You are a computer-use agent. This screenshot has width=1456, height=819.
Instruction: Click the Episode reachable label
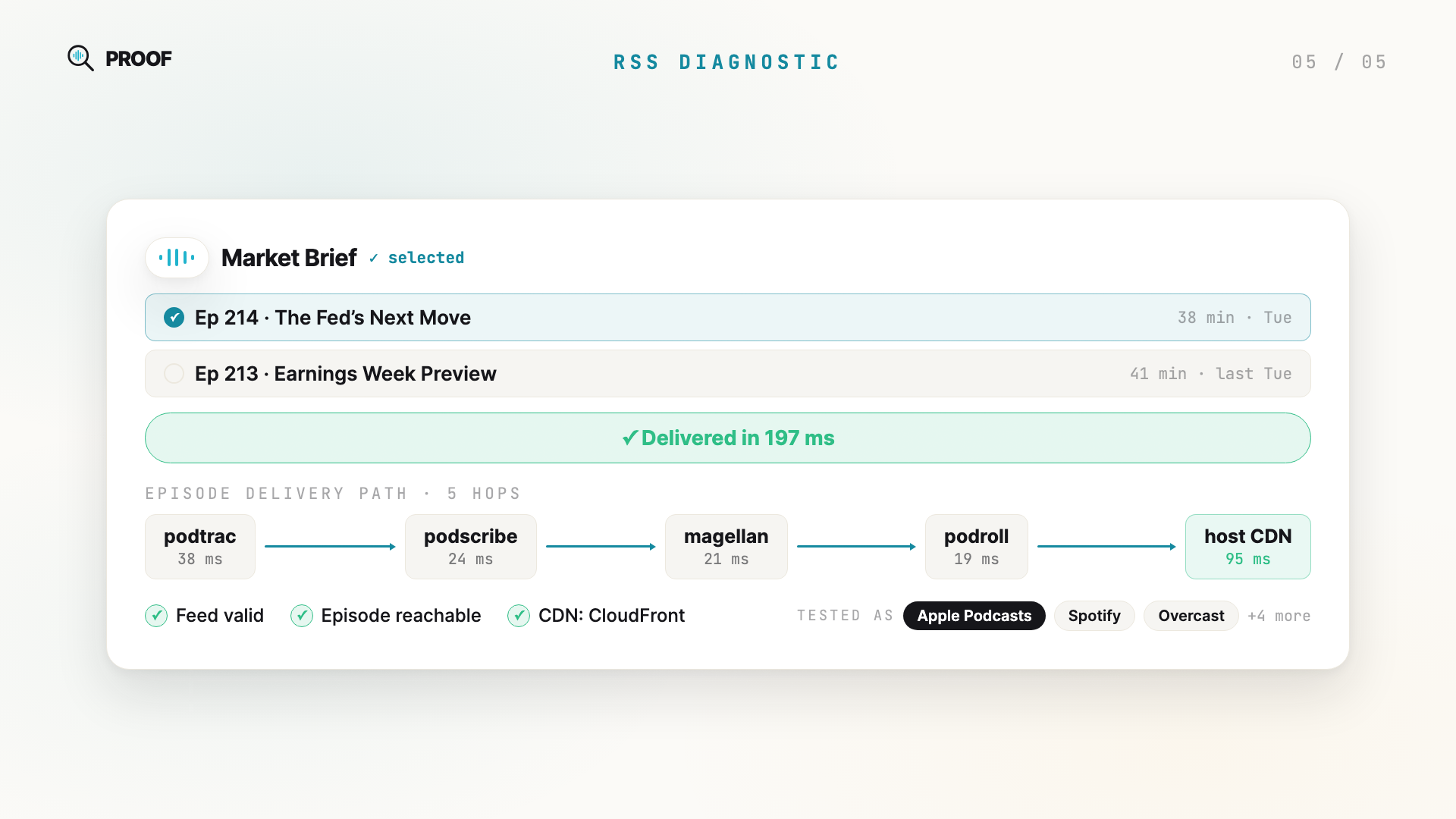(x=401, y=616)
